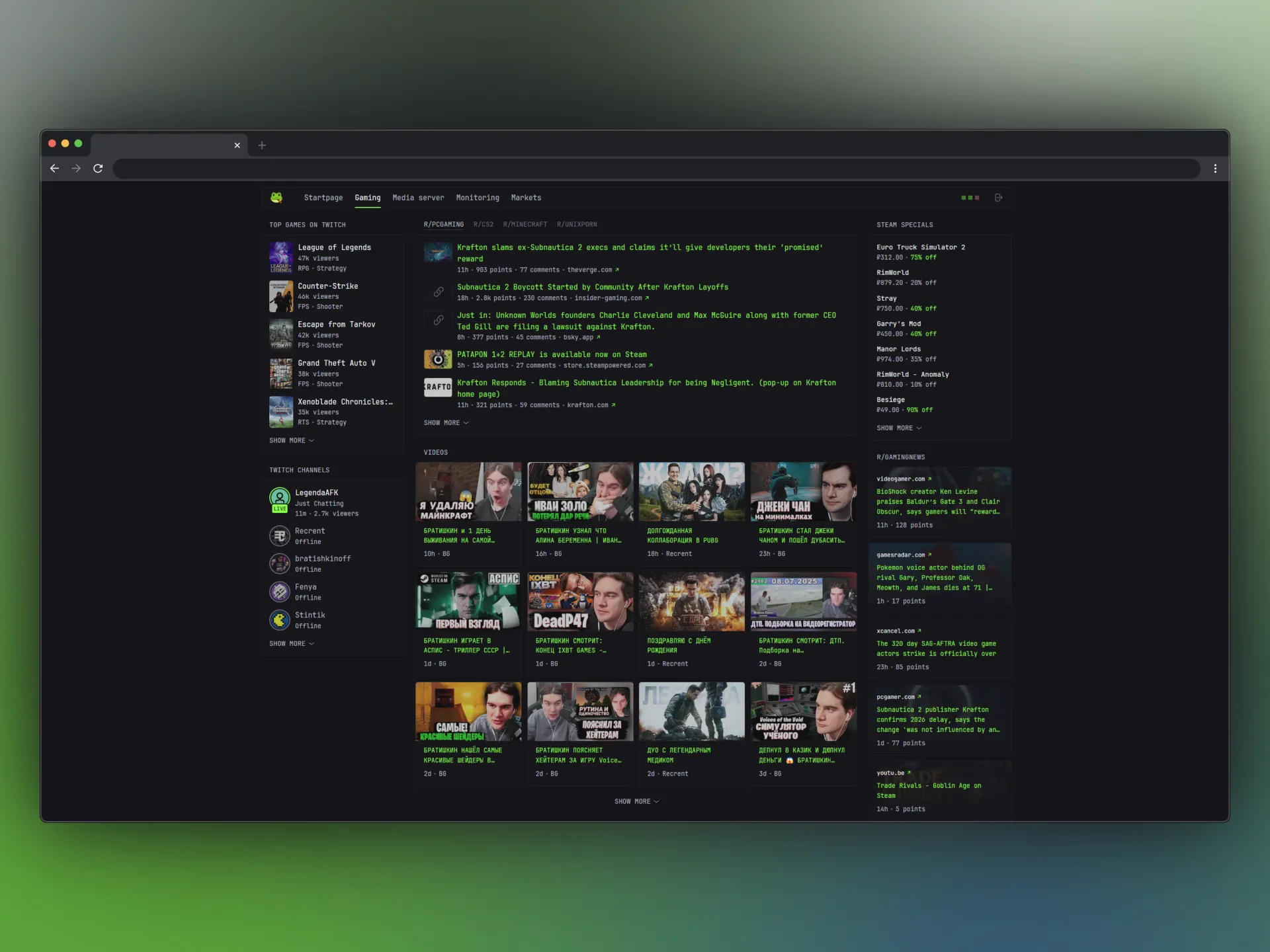This screenshot has width=1270, height=952.
Task: Click Krafton Responds post thumbnail
Action: (x=438, y=387)
